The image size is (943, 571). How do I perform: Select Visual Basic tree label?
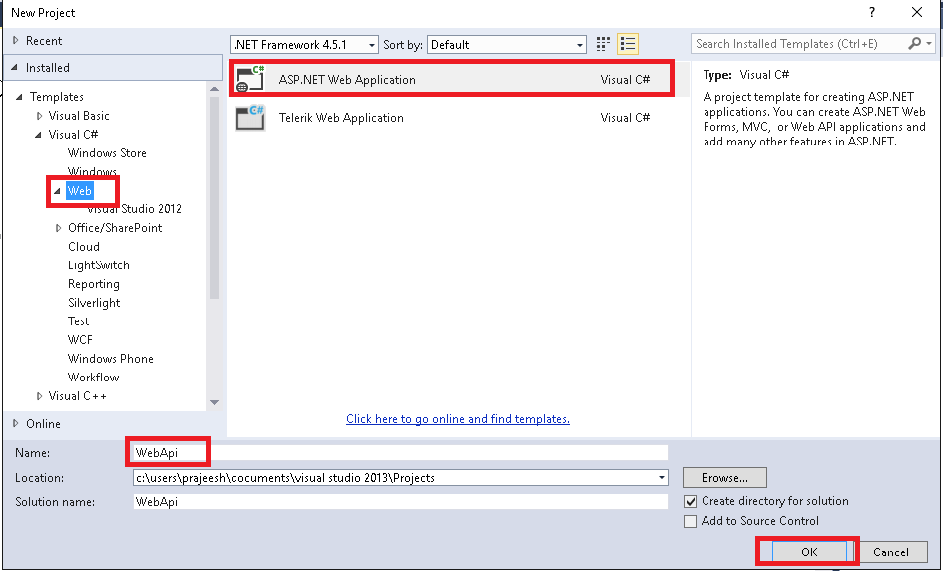coord(79,116)
